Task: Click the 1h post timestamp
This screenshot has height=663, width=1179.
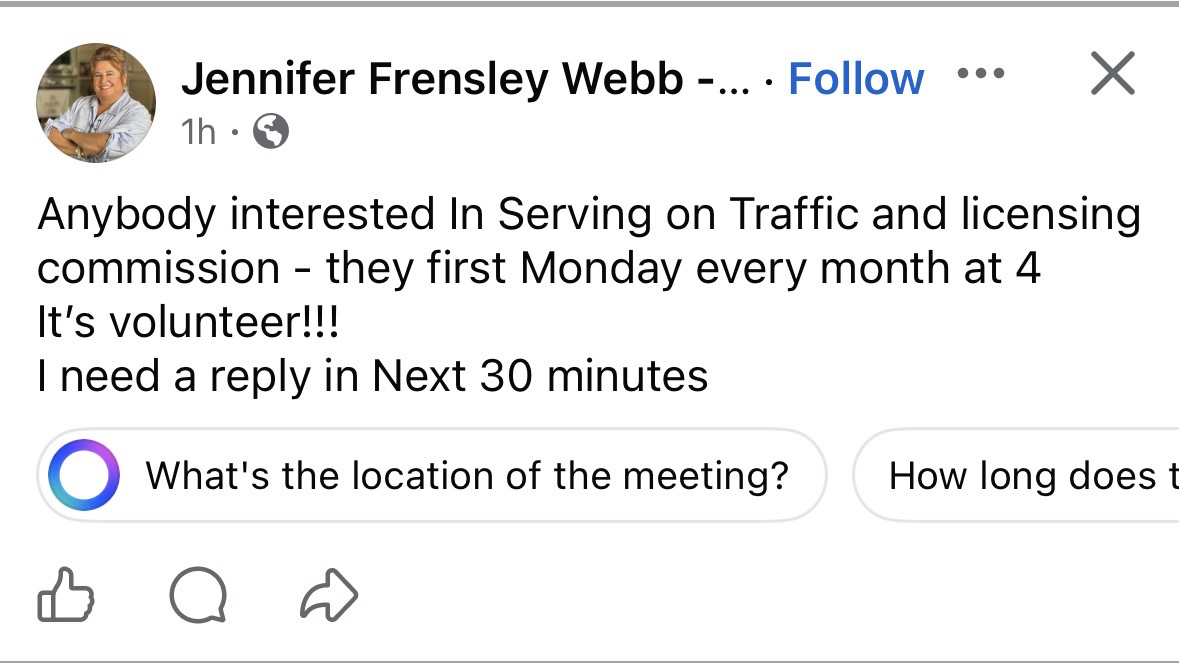Action: pos(198,131)
